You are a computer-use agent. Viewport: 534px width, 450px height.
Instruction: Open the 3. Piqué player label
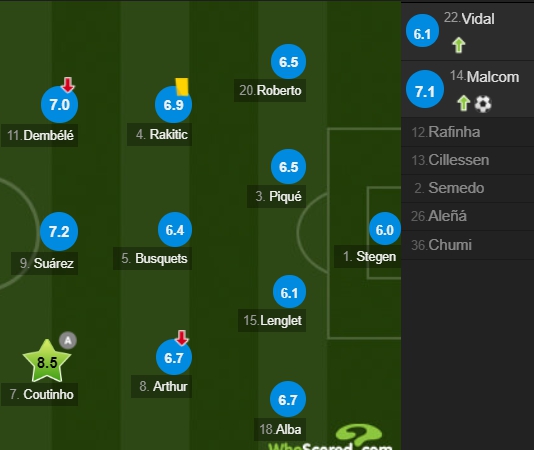pos(277,196)
